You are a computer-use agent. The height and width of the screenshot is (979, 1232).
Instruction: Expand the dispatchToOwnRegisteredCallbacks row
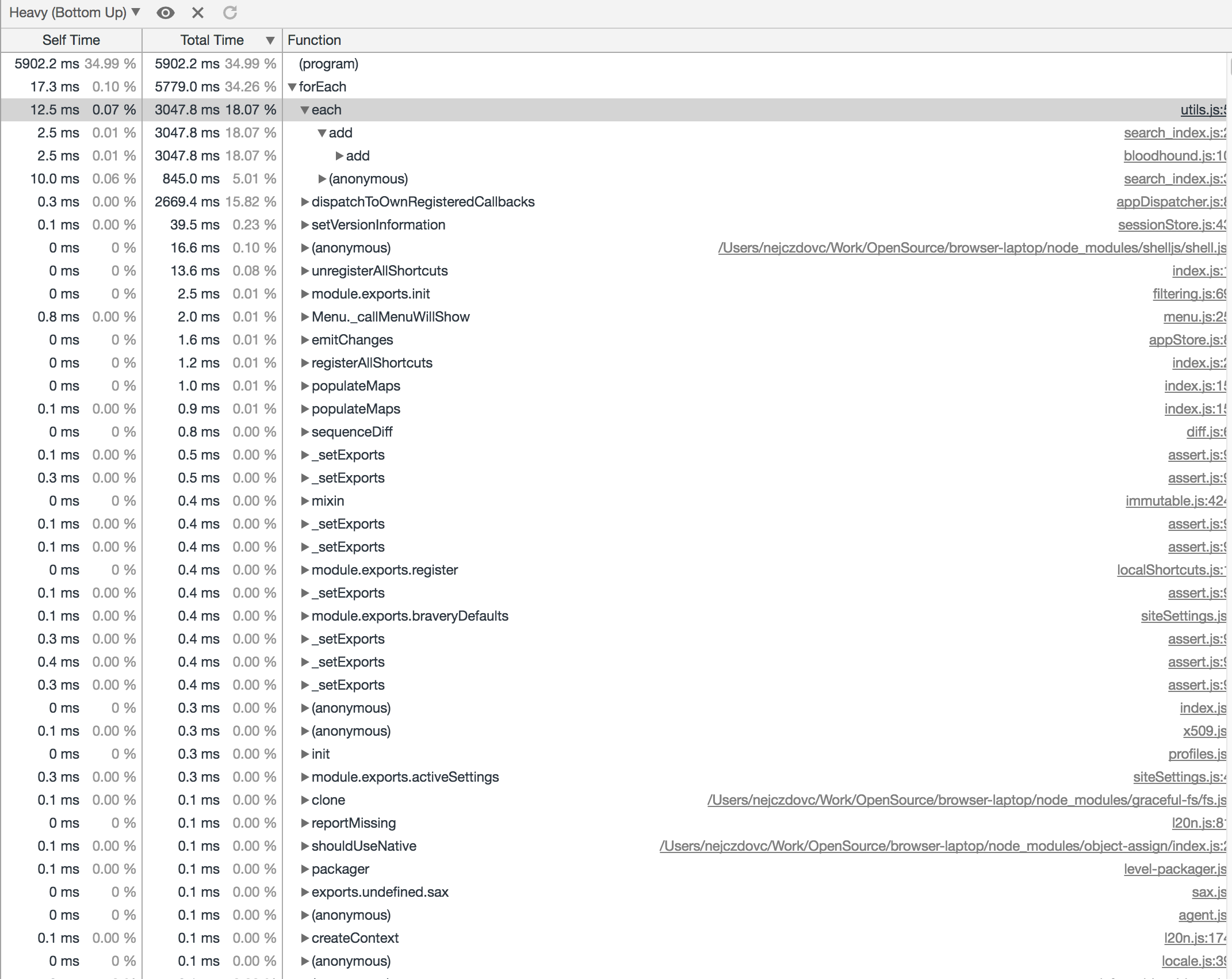[305, 202]
